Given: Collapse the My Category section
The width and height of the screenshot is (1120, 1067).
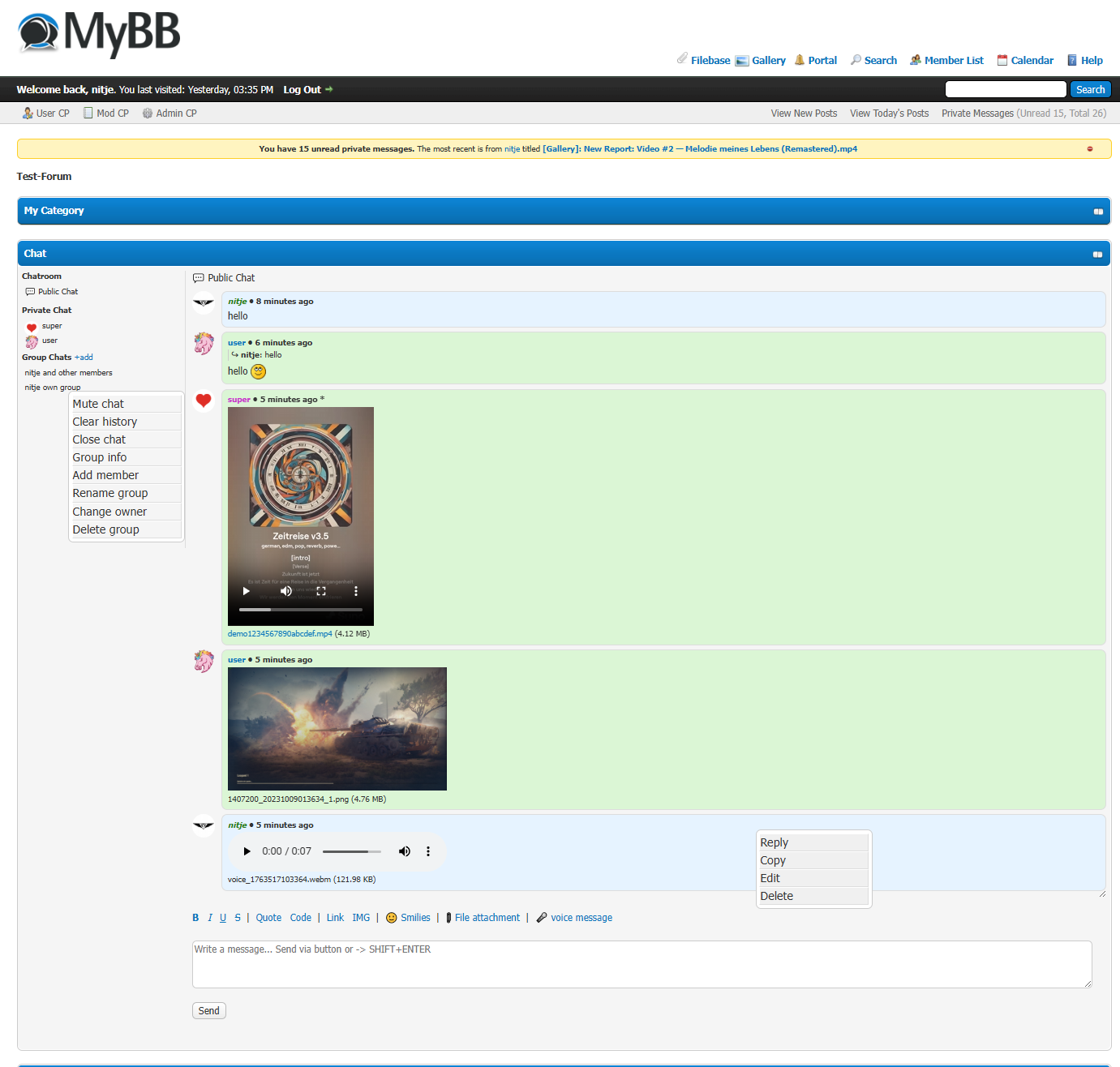Looking at the screenshot, I should (1098, 212).
